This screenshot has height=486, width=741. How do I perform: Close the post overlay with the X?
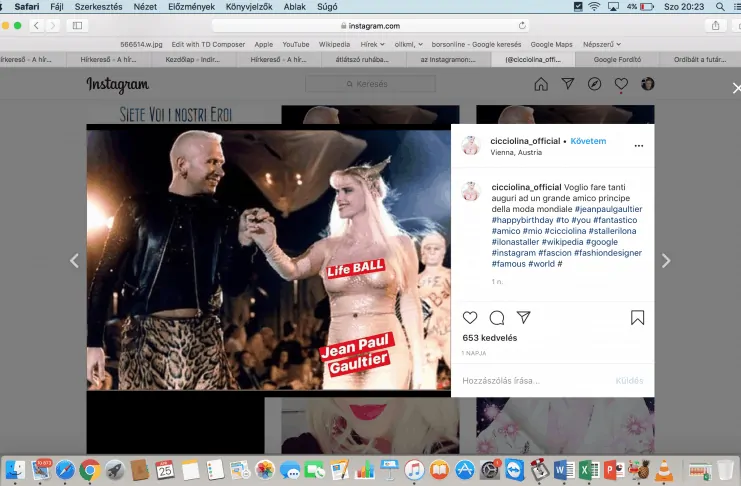point(736,88)
